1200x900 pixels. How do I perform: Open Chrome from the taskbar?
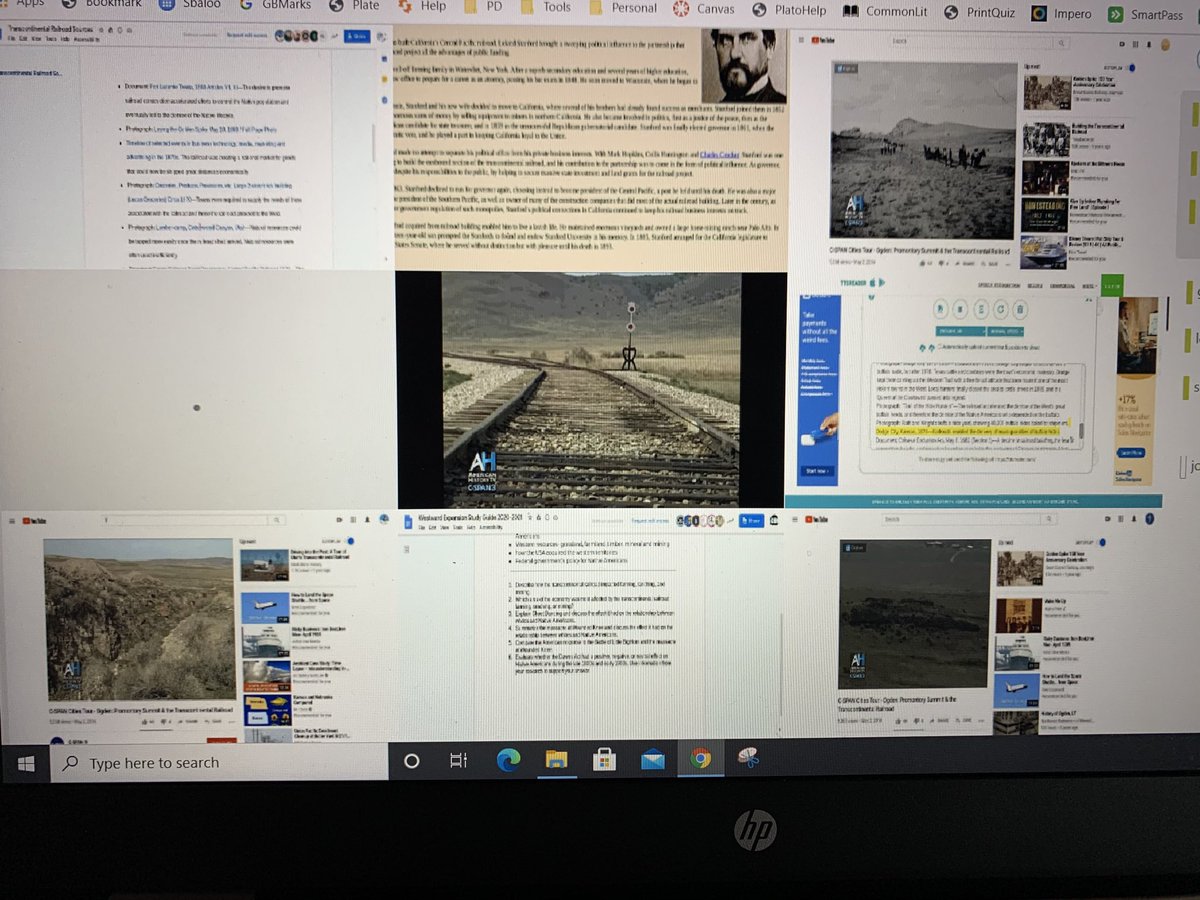click(701, 761)
